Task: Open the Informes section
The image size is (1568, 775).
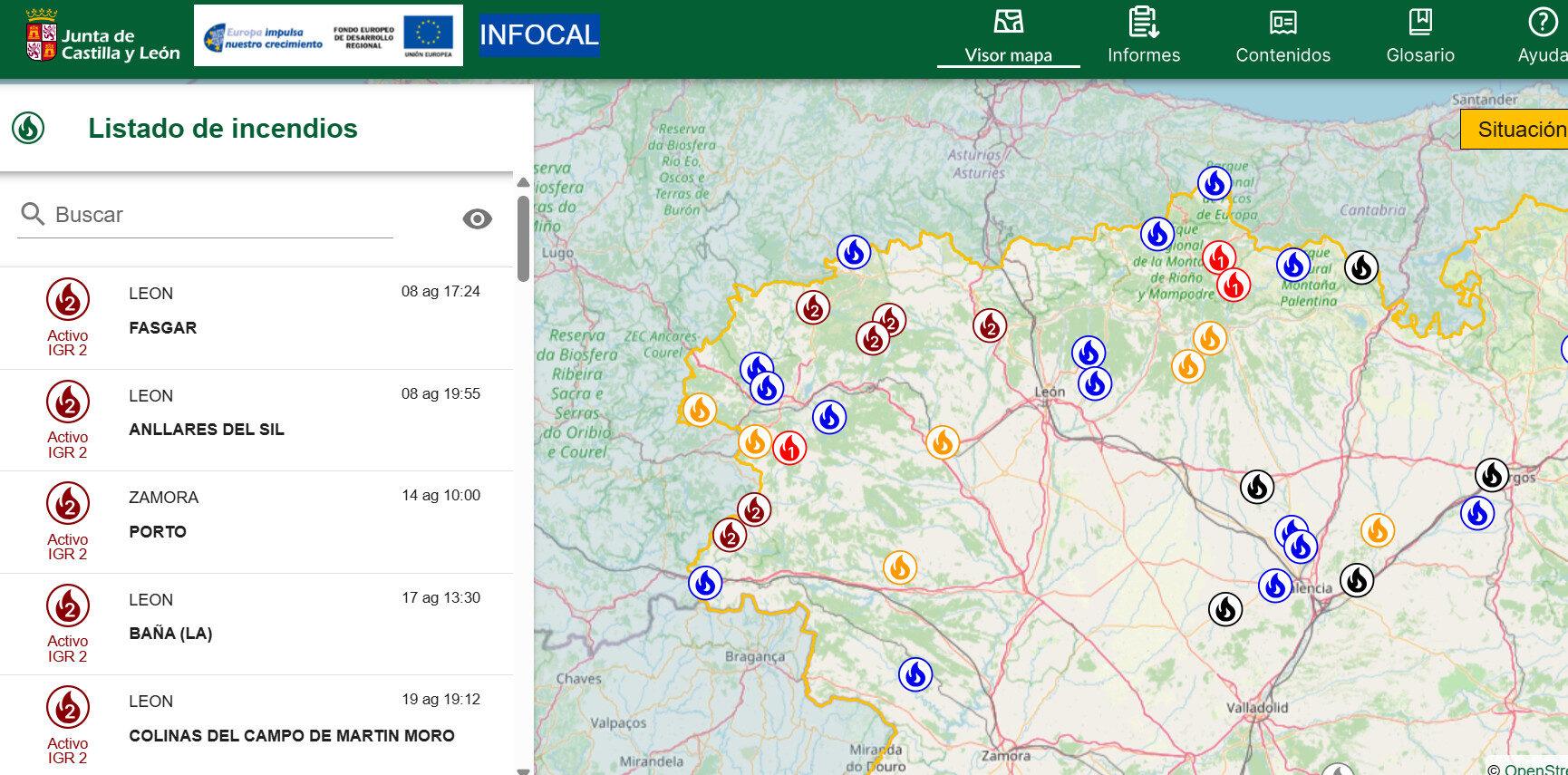Action: (1143, 36)
